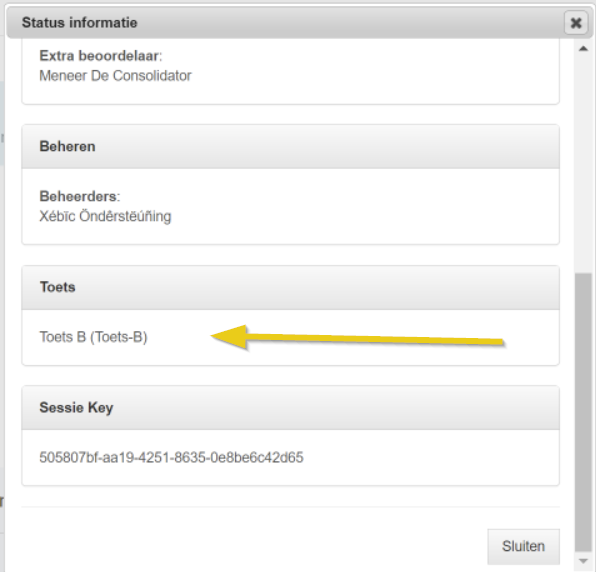Image resolution: width=596 pixels, height=572 pixels.
Task: Click the session key value 505807bf-aa19...
Action: [x=171, y=457]
